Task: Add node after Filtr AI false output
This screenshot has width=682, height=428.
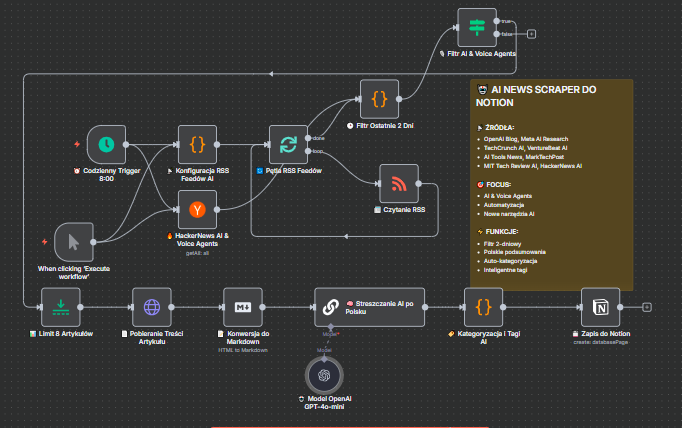Action: tap(531, 34)
